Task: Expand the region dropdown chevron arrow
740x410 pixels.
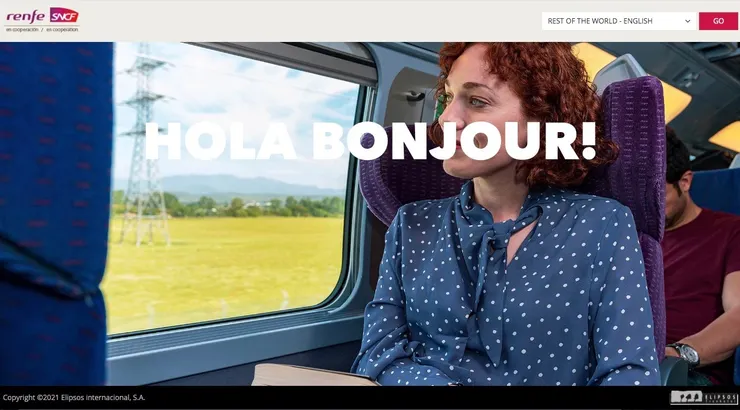Action: (x=688, y=21)
